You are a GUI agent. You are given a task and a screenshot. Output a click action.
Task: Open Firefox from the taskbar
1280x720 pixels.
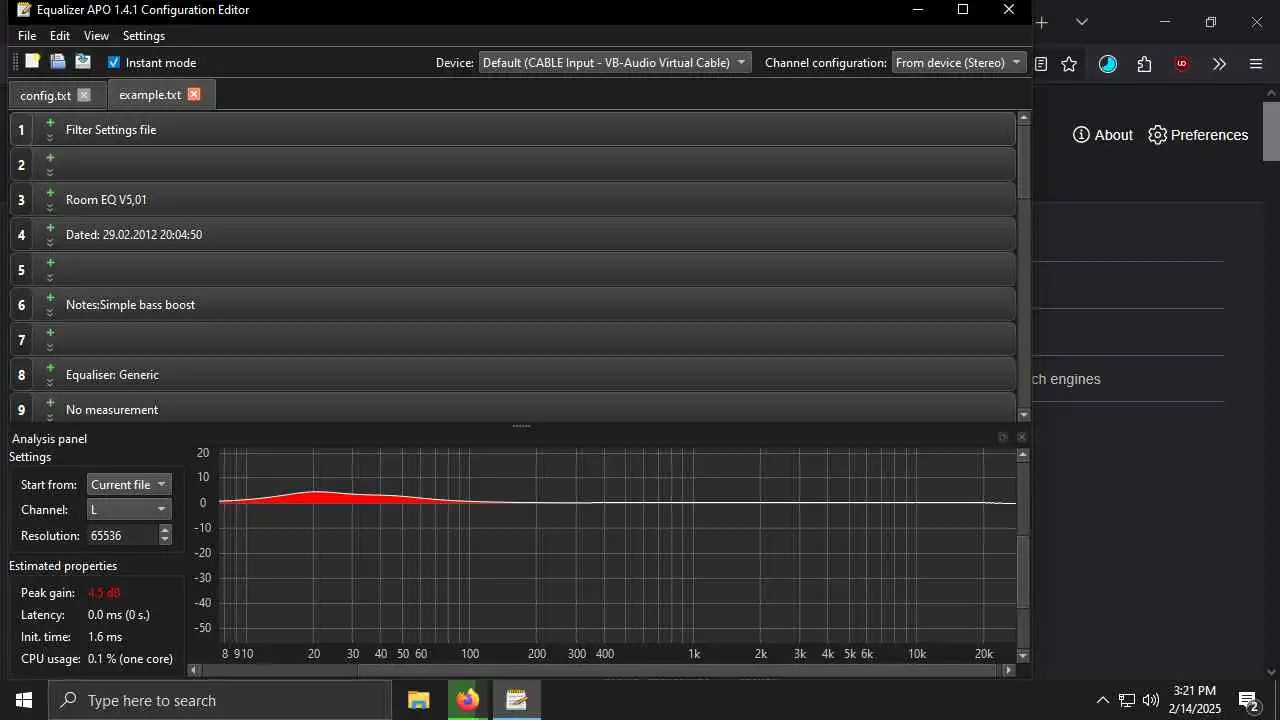pos(467,700)
